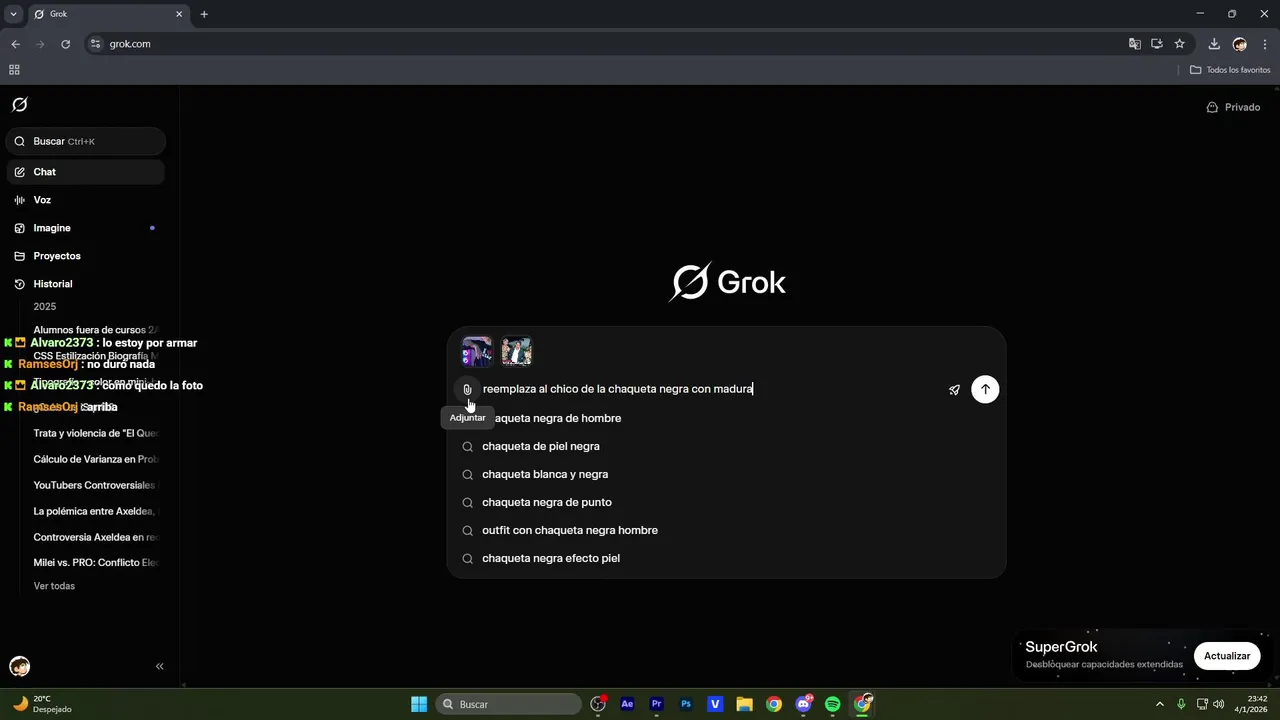Click the prompt text input field
Viewport: 1280px width, 720px height.
[710, 389]
